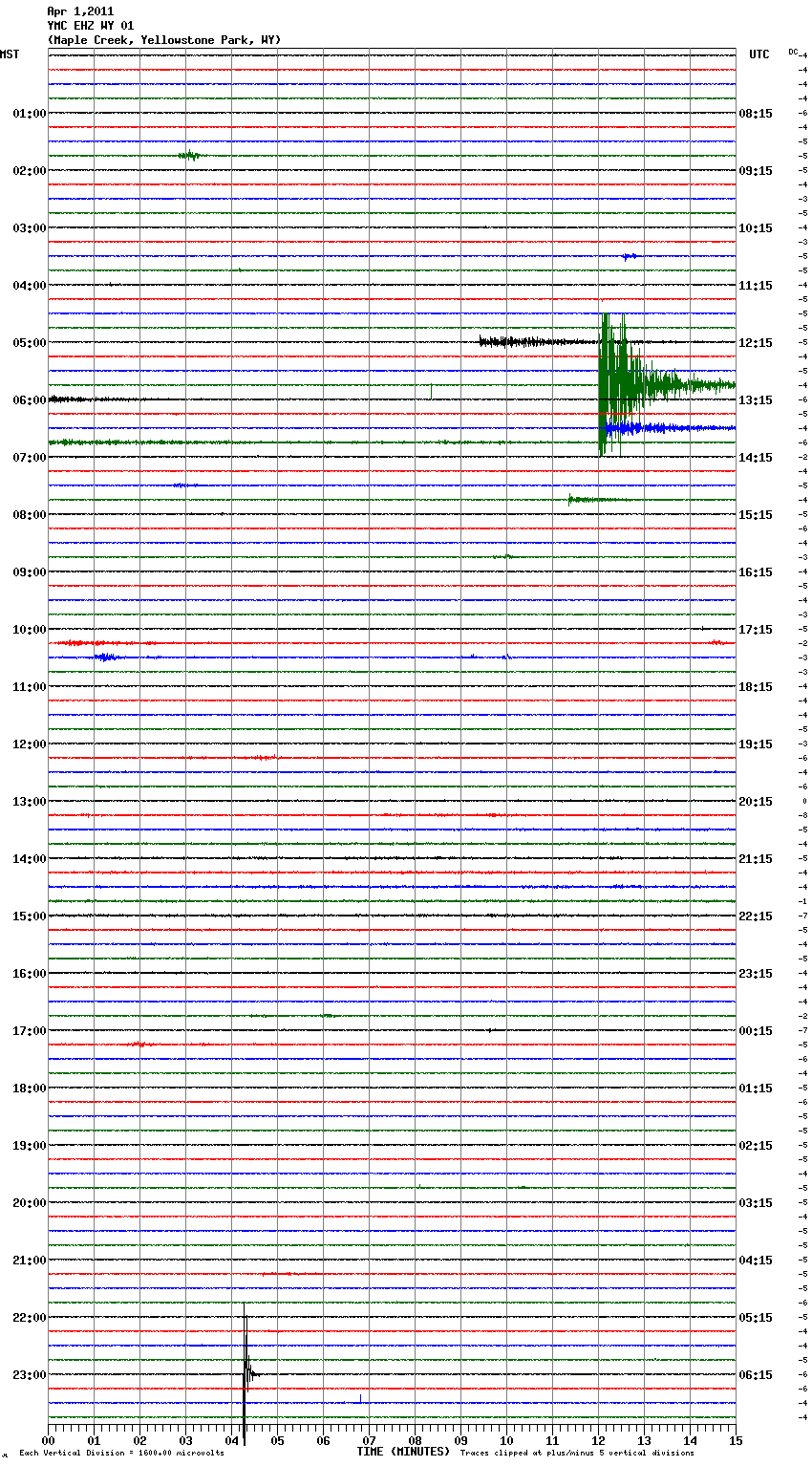Click the "18:15" UTC time label
812x1466 pixels.
point(756,687)
